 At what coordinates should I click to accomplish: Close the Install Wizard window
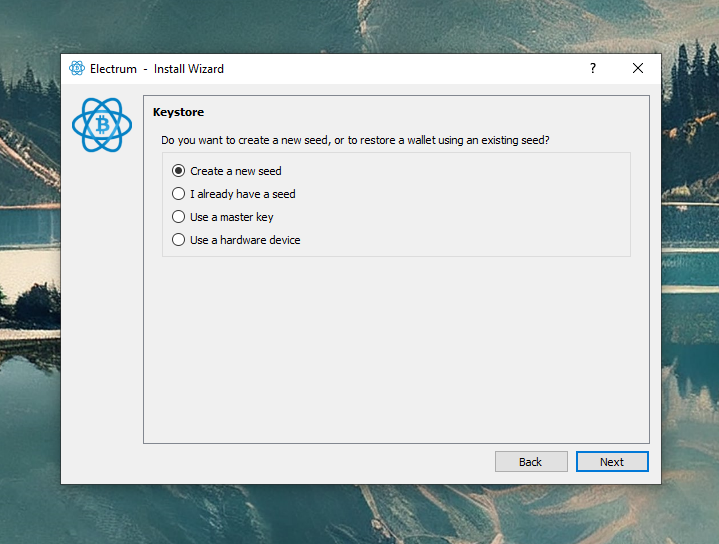[x=638, y=69]
